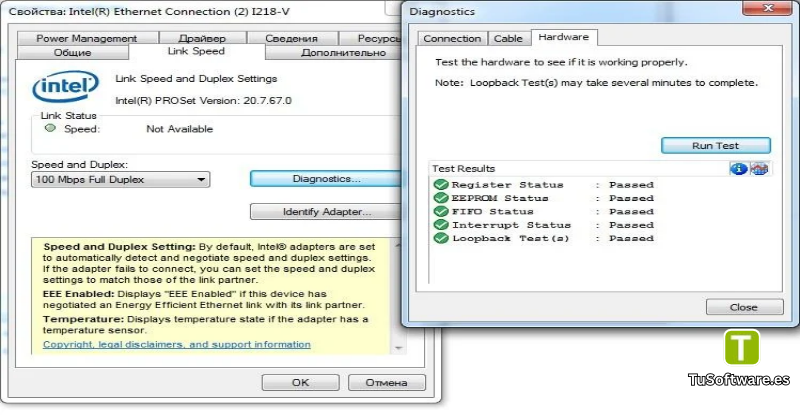Image resolution: width=800 pixels, height=420 pixels.
Task: Open the Cable tab in Diagnostics
Action: click(x=508, y=38)
